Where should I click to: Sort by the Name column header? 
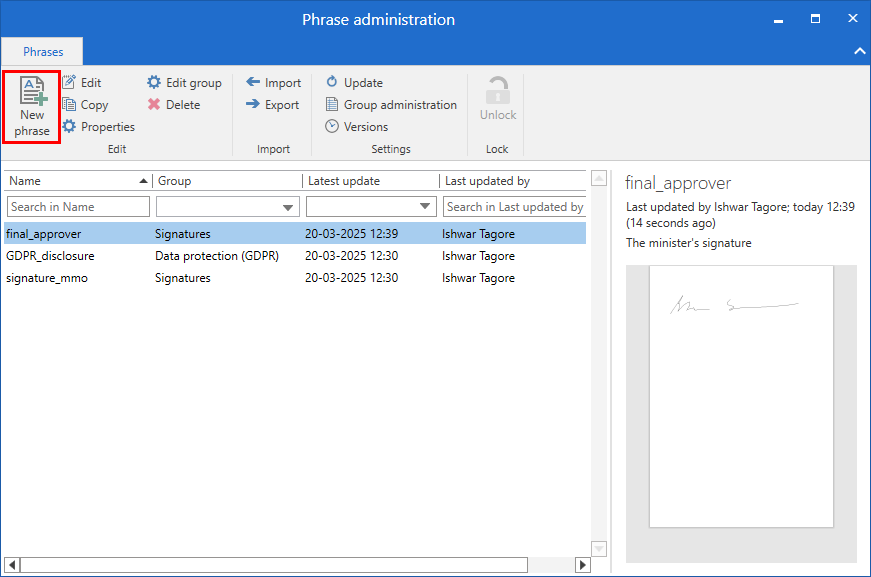pos(70,181)
